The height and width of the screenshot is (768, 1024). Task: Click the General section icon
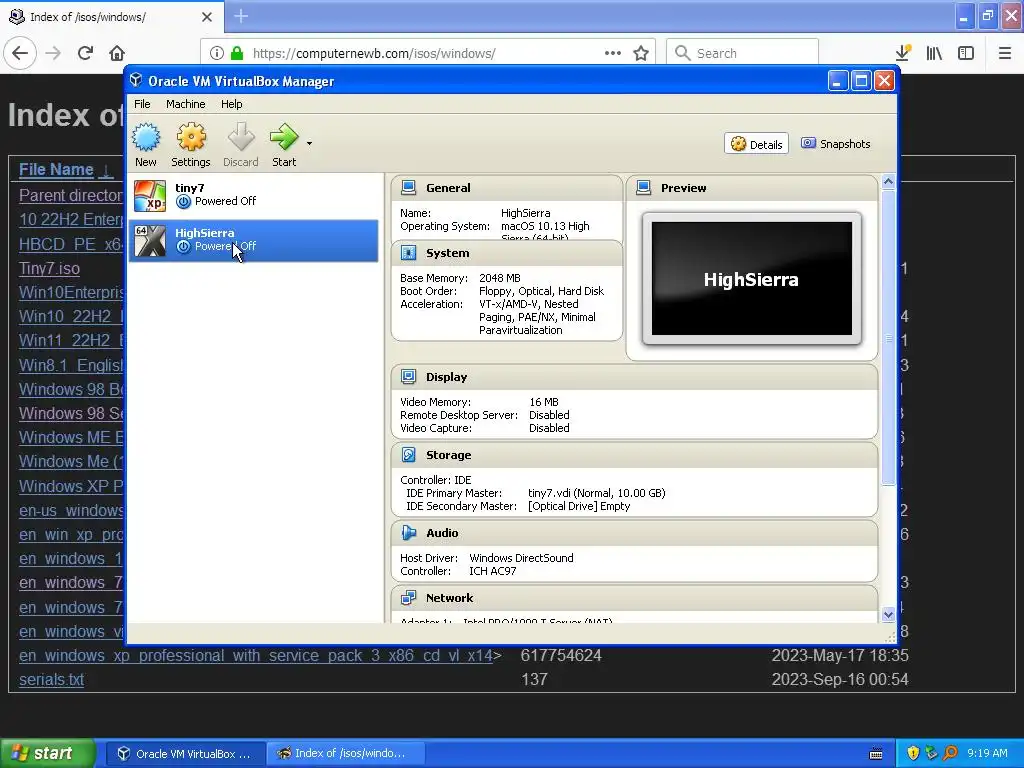409,188
